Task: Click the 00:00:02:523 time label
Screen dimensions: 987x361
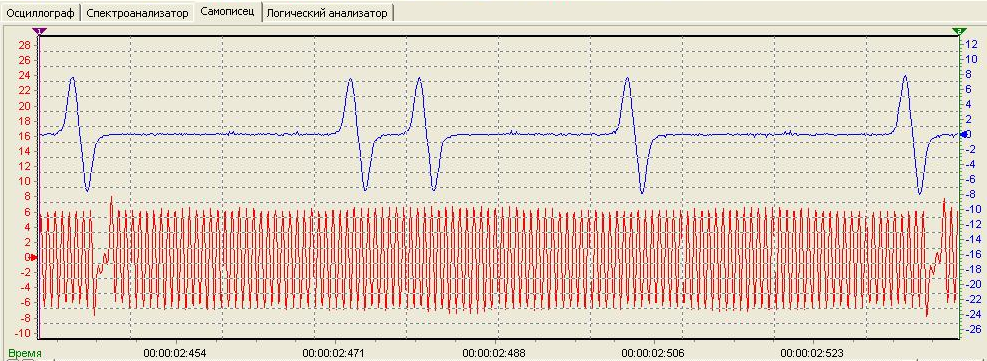Action: [812, 354]
